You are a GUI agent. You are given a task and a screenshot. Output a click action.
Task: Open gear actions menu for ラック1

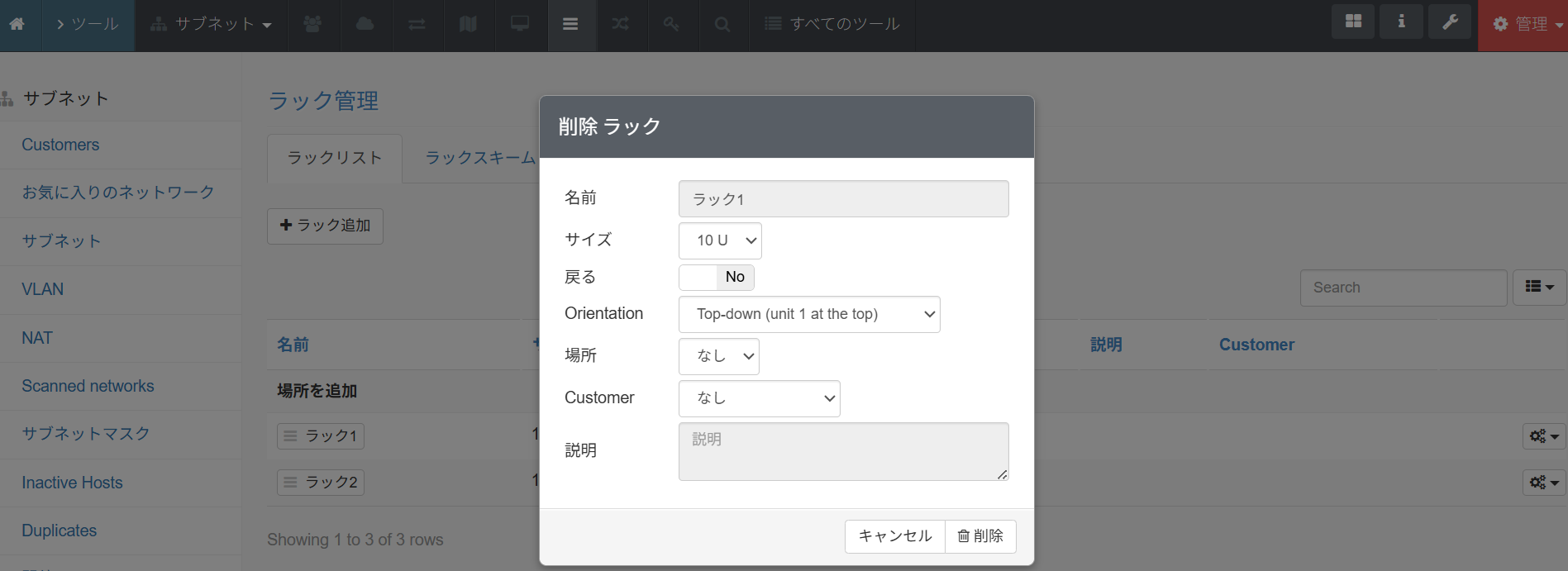coord(1543,436)
